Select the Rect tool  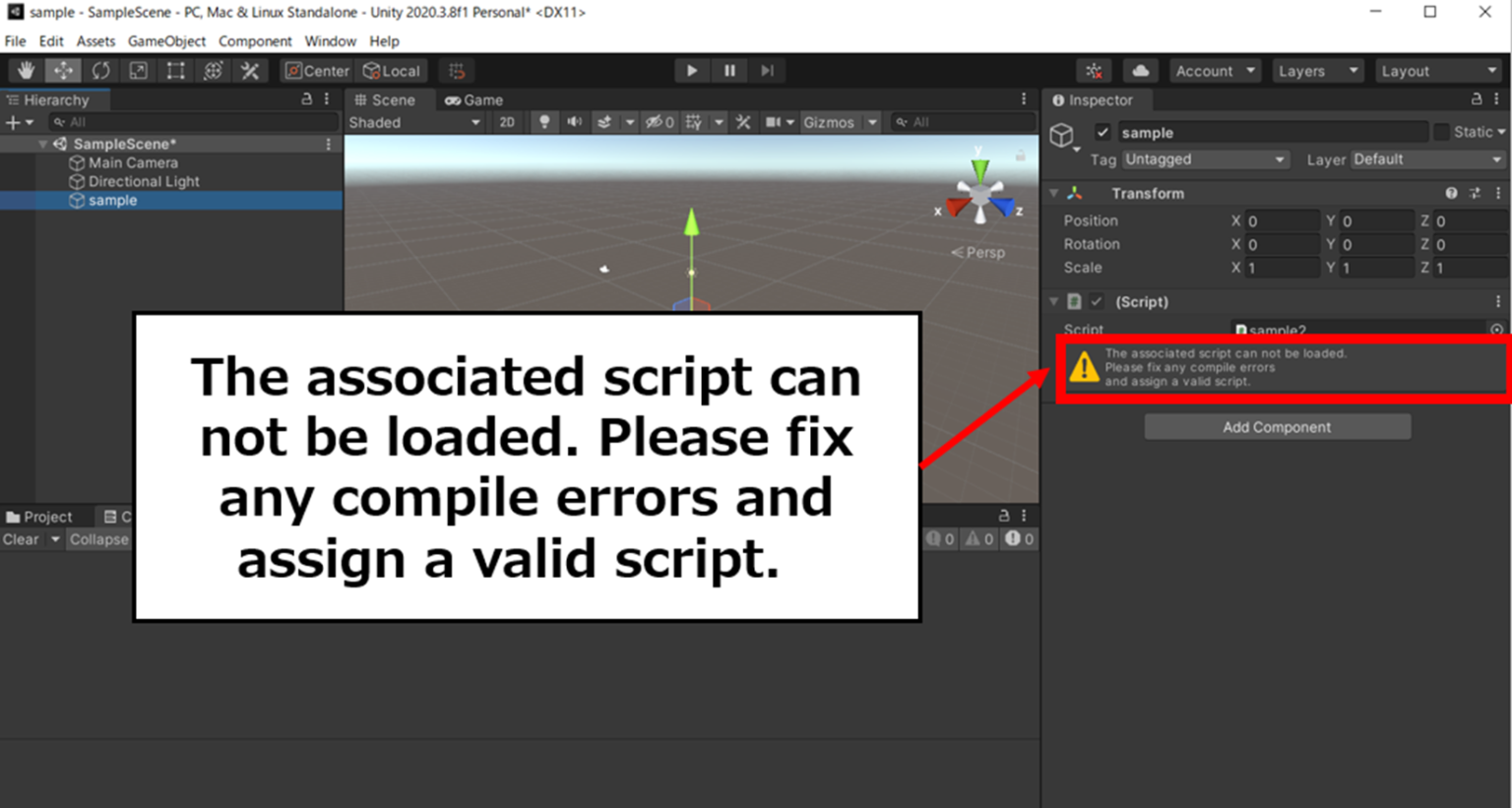pos(175,71)
